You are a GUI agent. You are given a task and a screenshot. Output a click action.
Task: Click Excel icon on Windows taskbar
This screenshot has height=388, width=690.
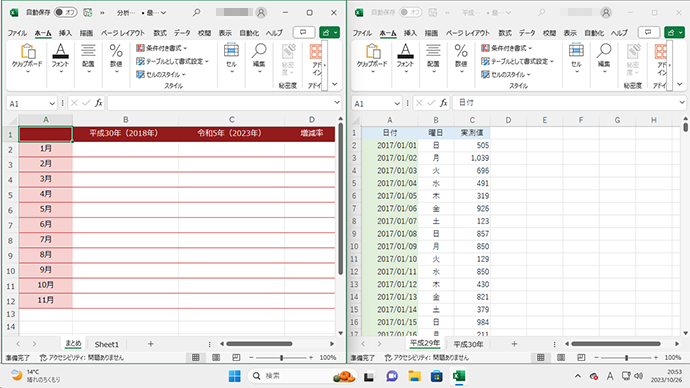[459, 376]
